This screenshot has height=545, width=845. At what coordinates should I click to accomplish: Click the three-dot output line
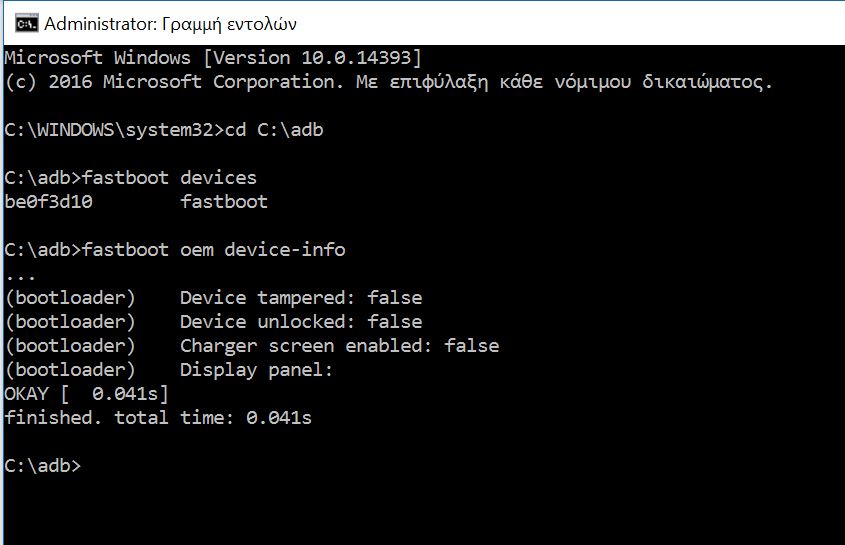[x=20, y=273]
